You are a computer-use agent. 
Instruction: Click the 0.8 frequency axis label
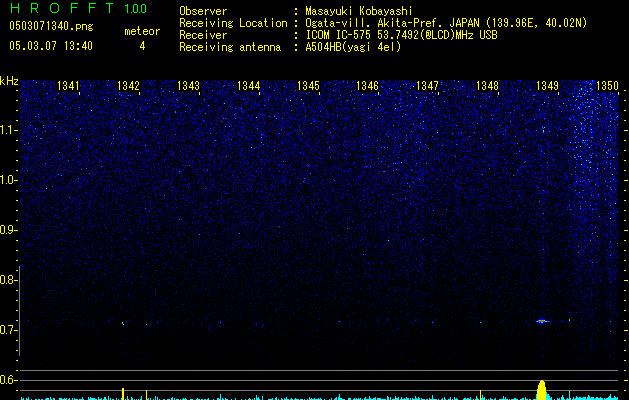coord(8,280)
